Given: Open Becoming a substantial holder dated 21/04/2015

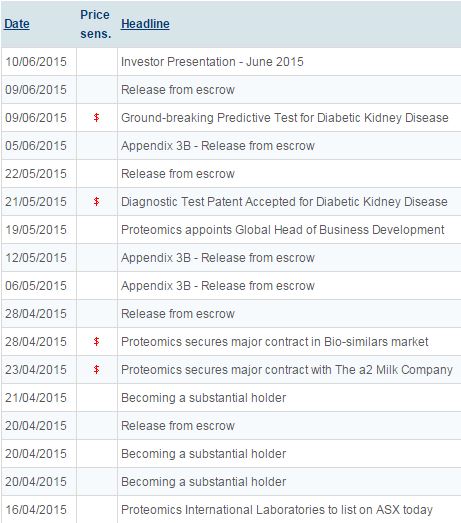Looking at the screenshot, I should pos(203,398).
